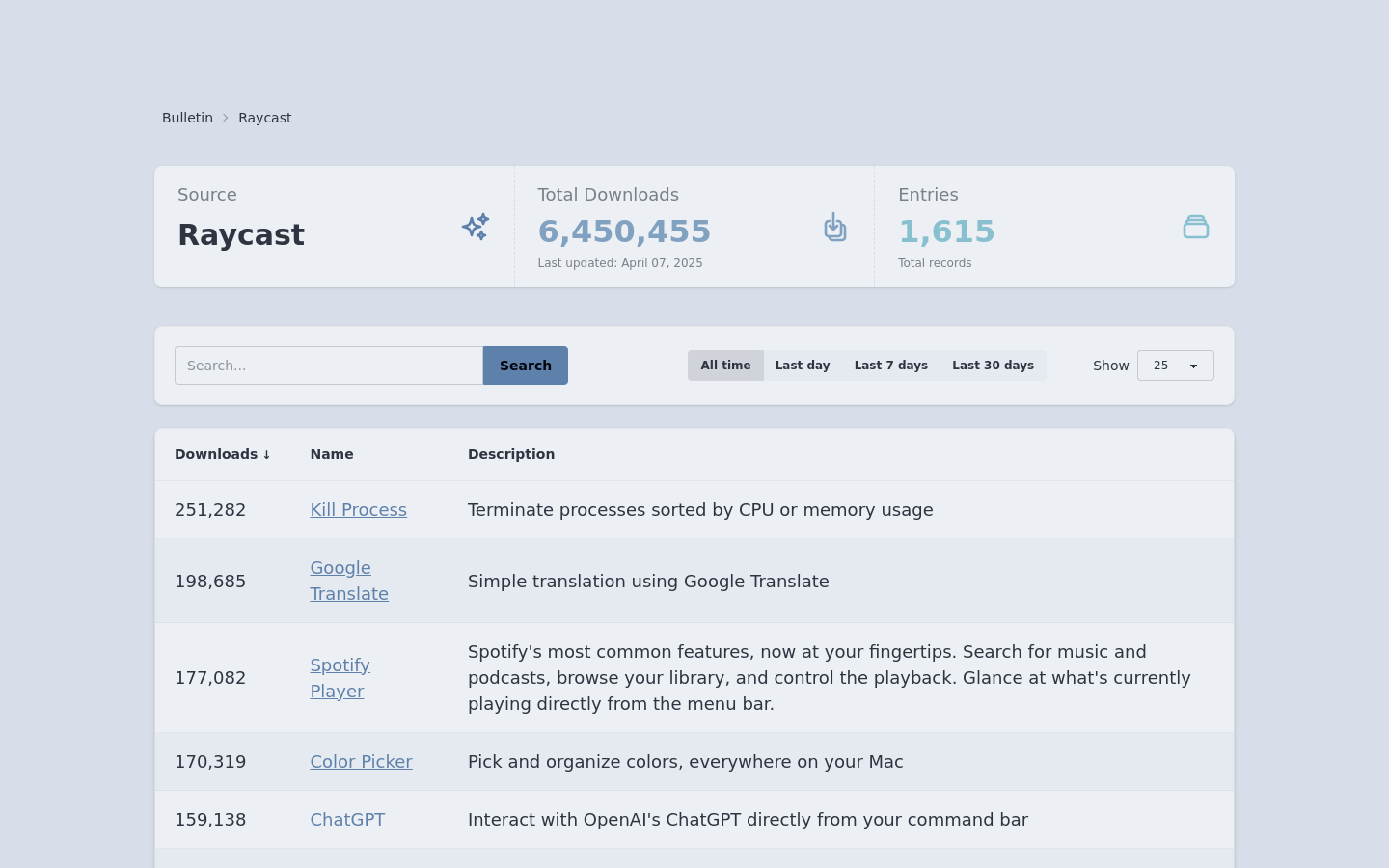
Task: Click the 177,082 downloads cell
Action: pyautogui.click(x=210, y=678)
